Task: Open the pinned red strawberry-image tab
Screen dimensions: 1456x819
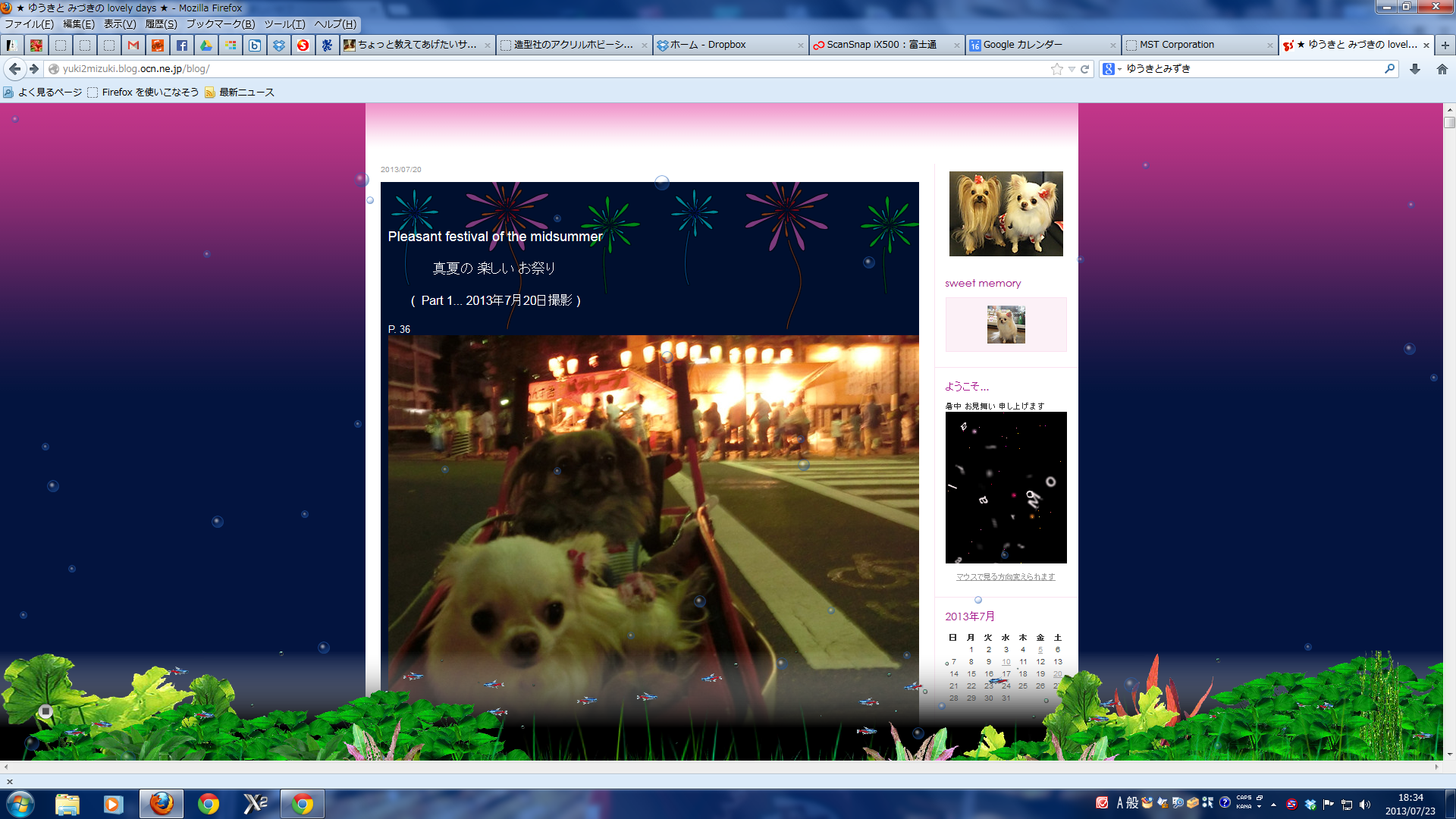Action: click(x=36, y=45)
